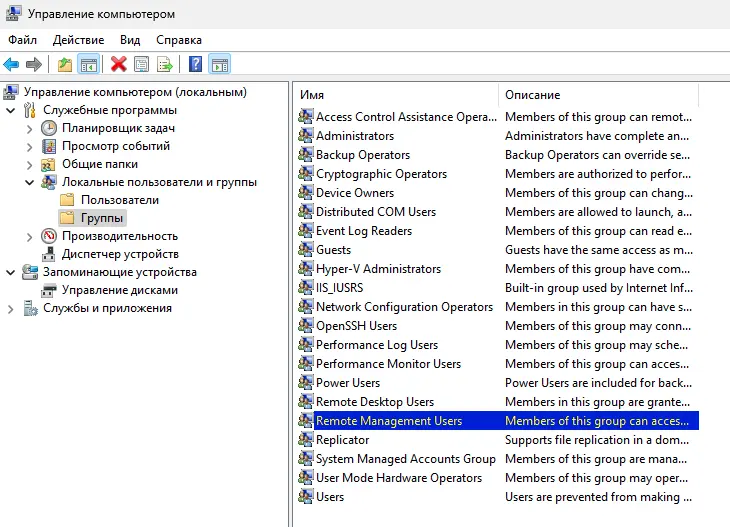Open the Файл menu
The image size is (730, 527).
[22, 40]
